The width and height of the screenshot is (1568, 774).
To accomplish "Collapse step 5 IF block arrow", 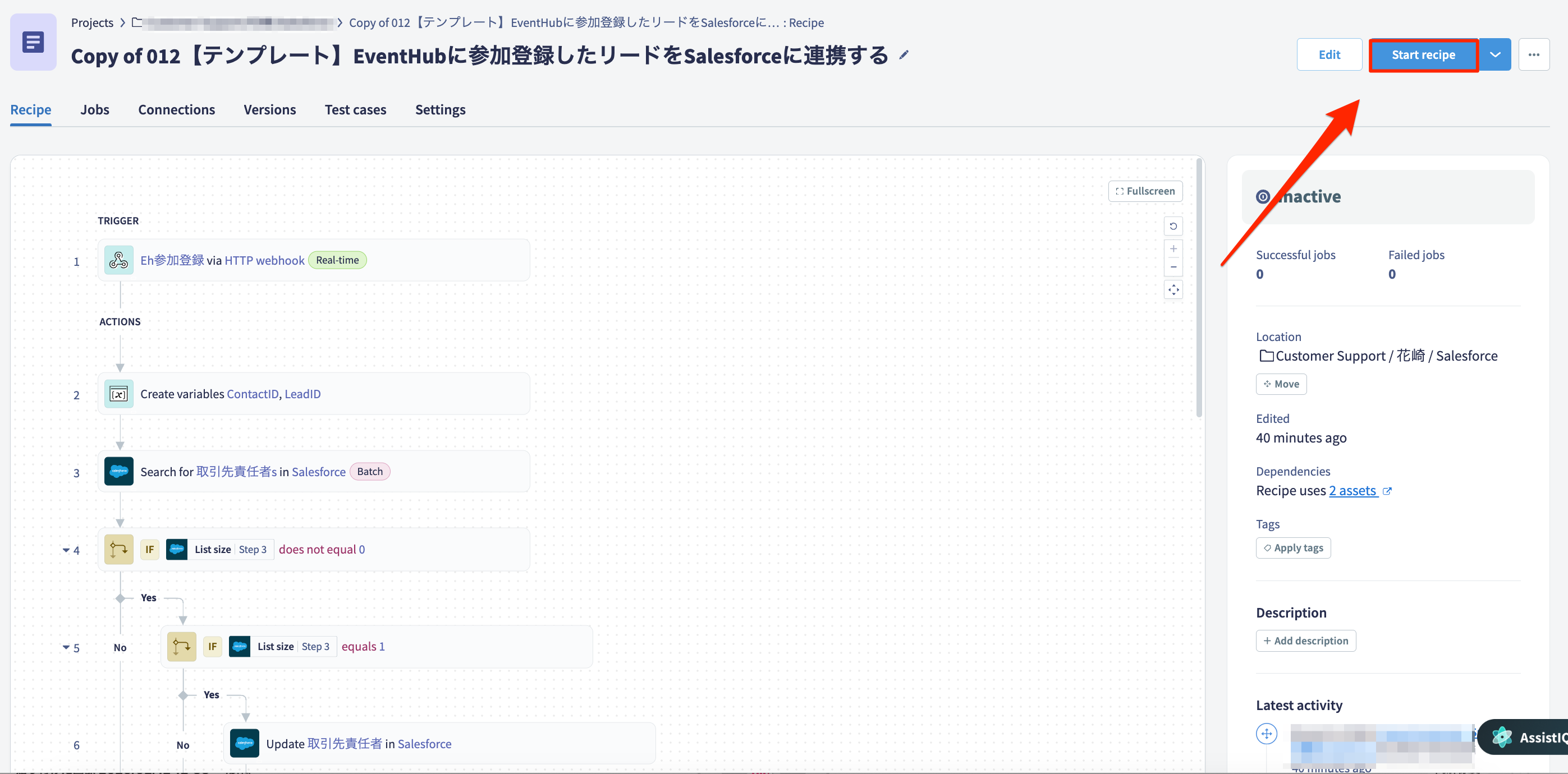I will [x=66, y=647].
